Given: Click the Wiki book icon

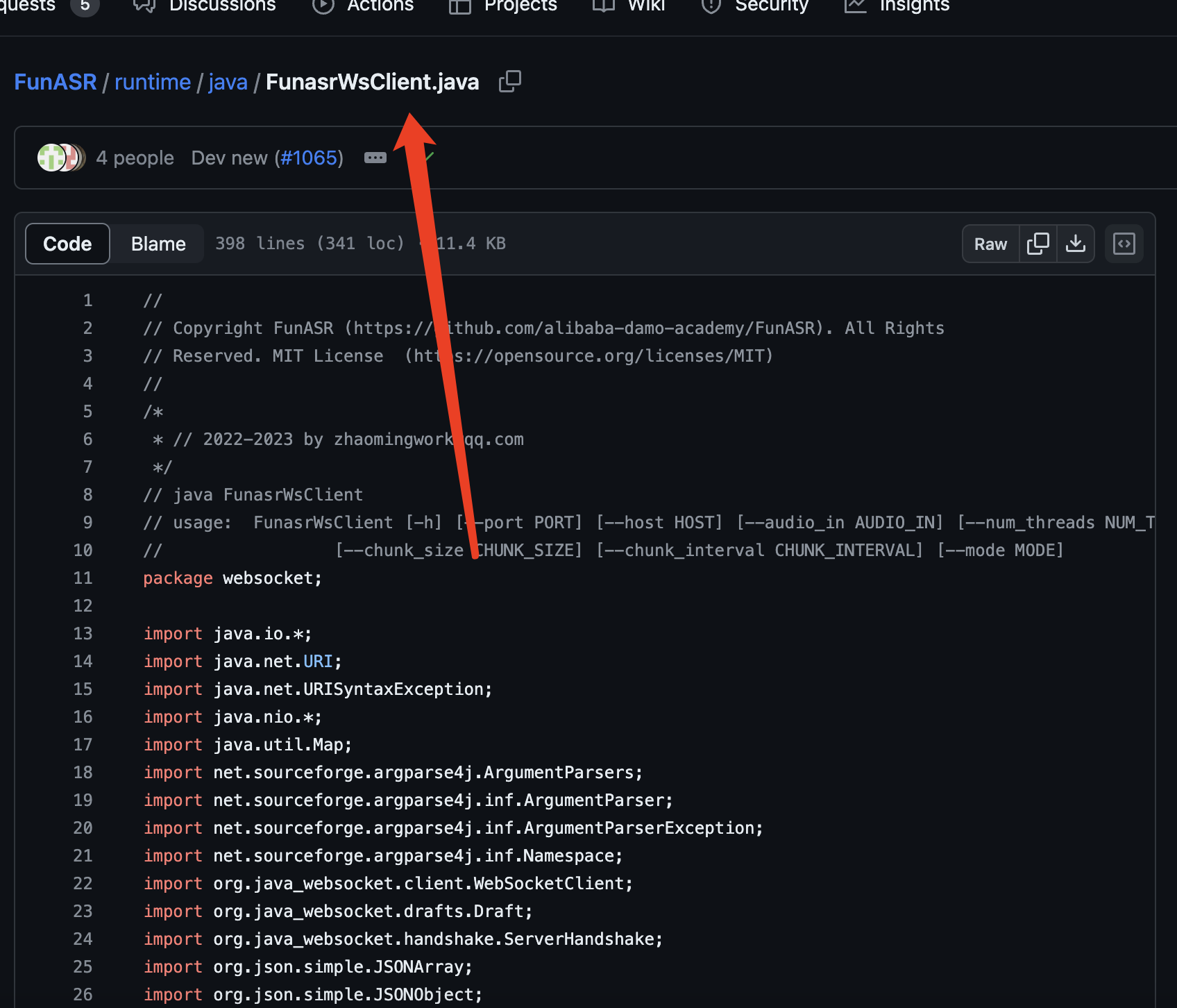Looking at the screenshot, I should 604,6.
